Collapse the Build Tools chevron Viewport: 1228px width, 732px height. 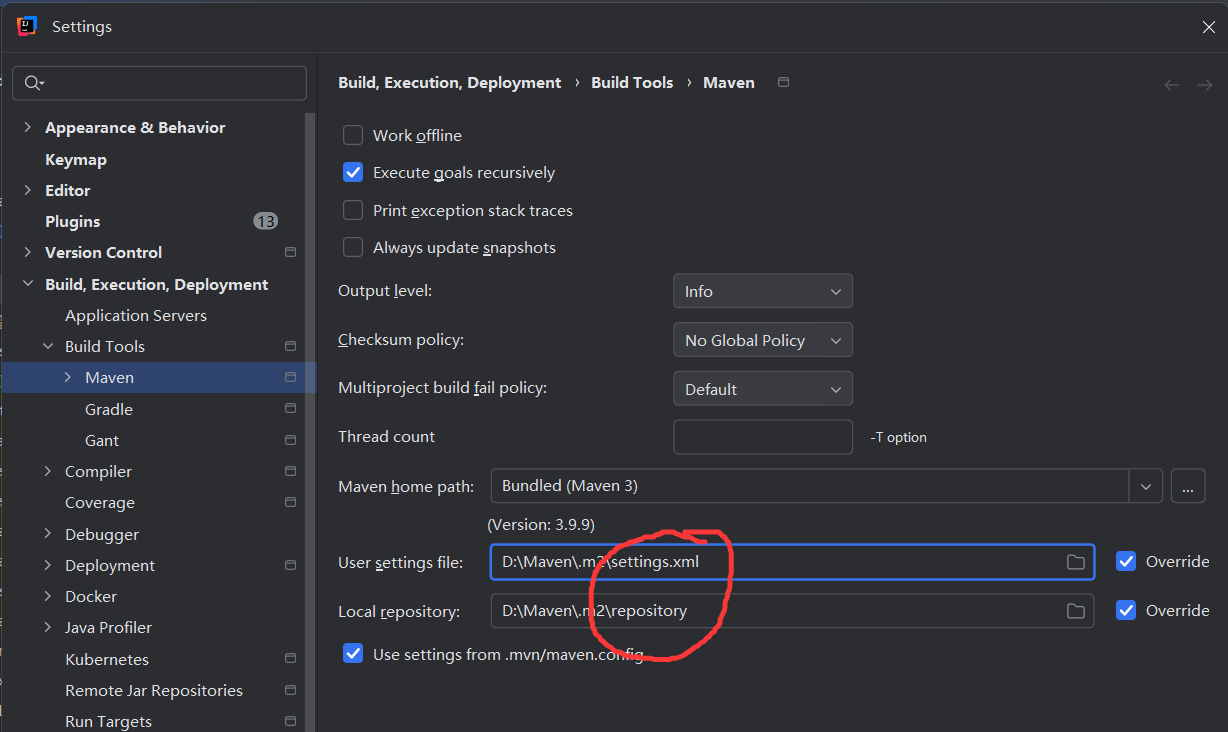(47, 346)
